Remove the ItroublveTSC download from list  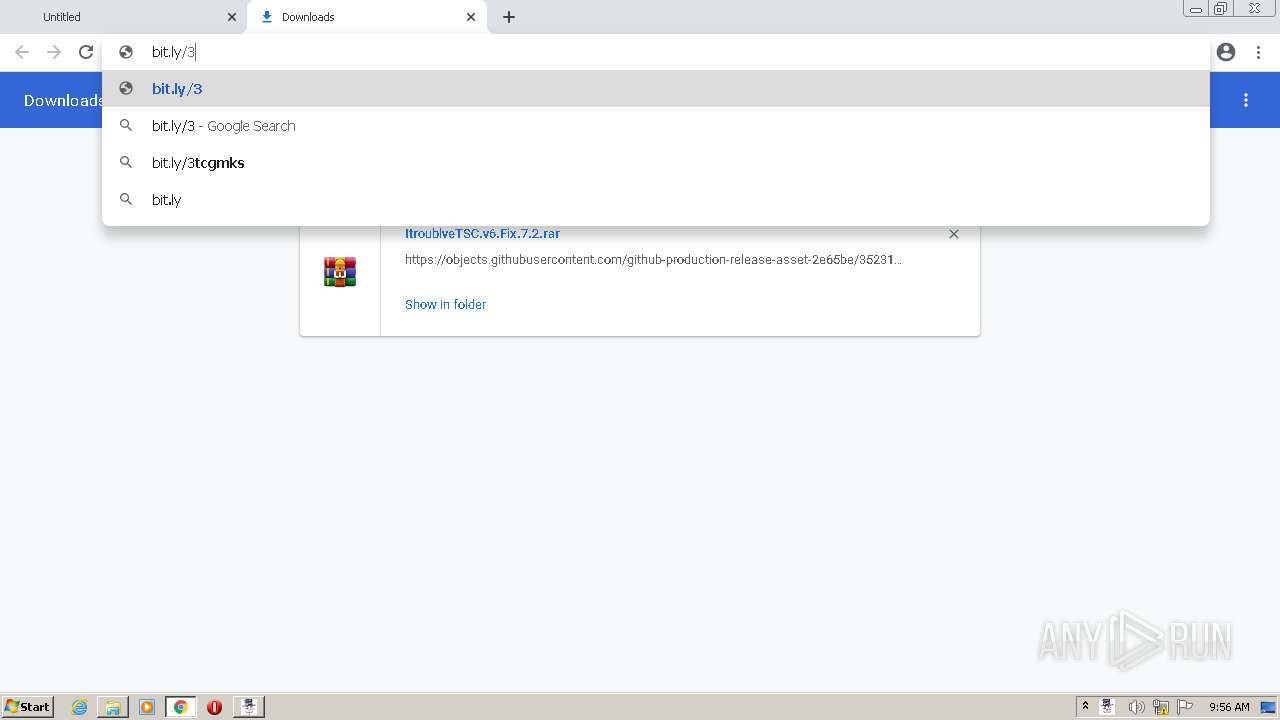coord(954,234)
